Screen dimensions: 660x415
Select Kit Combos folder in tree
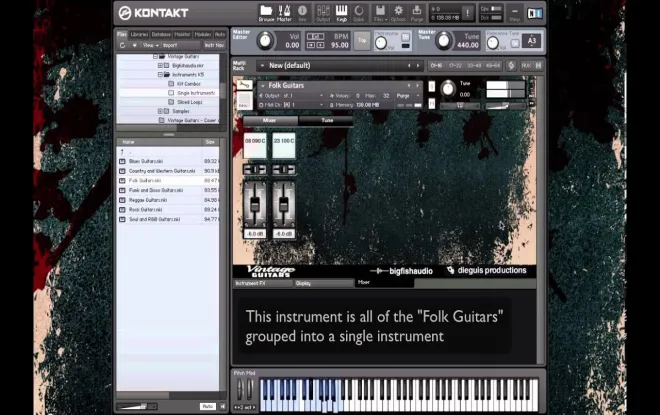tap(189, 84)
